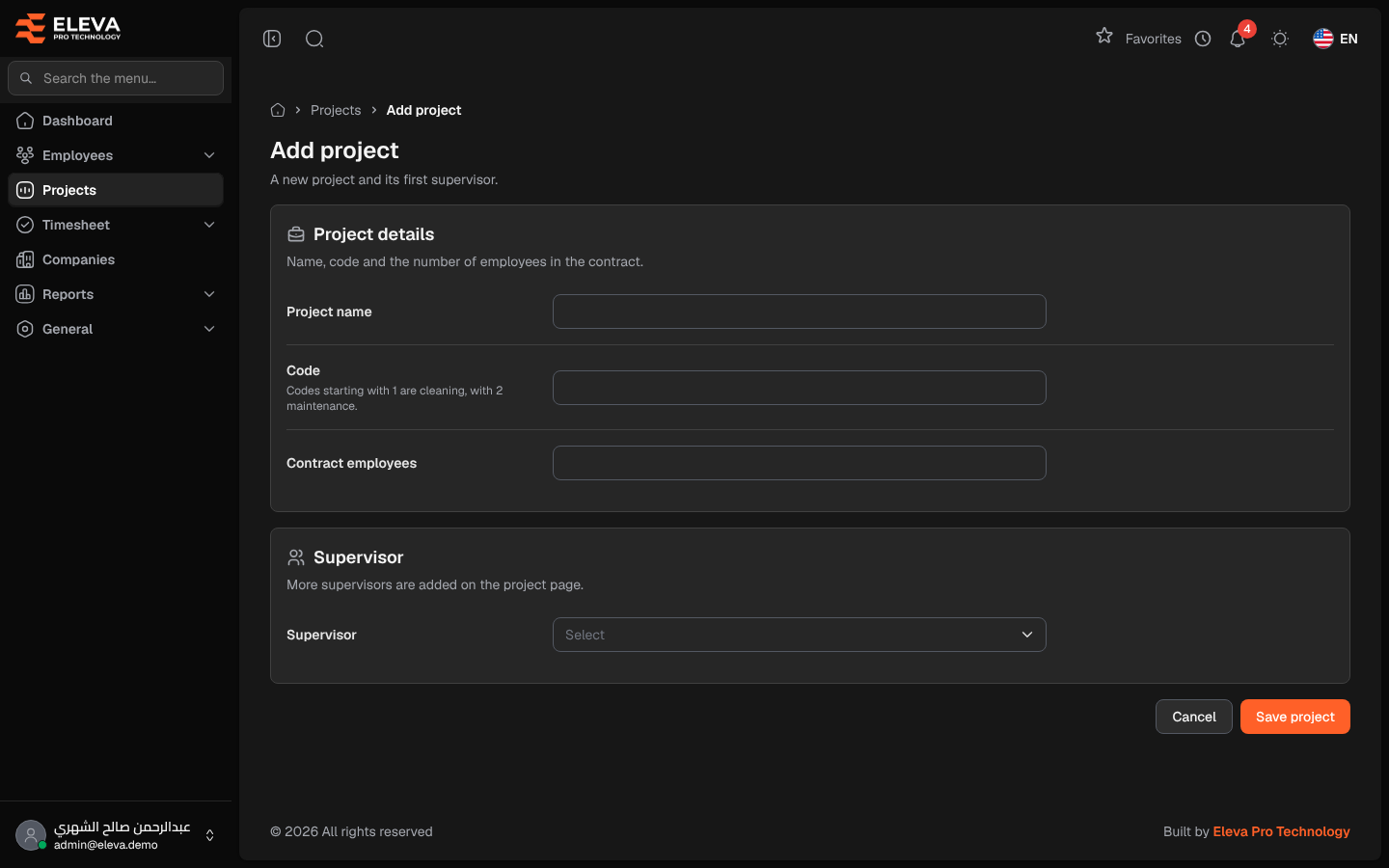Click the user avatar at the sidebar bottom

[x=31, y=835]
